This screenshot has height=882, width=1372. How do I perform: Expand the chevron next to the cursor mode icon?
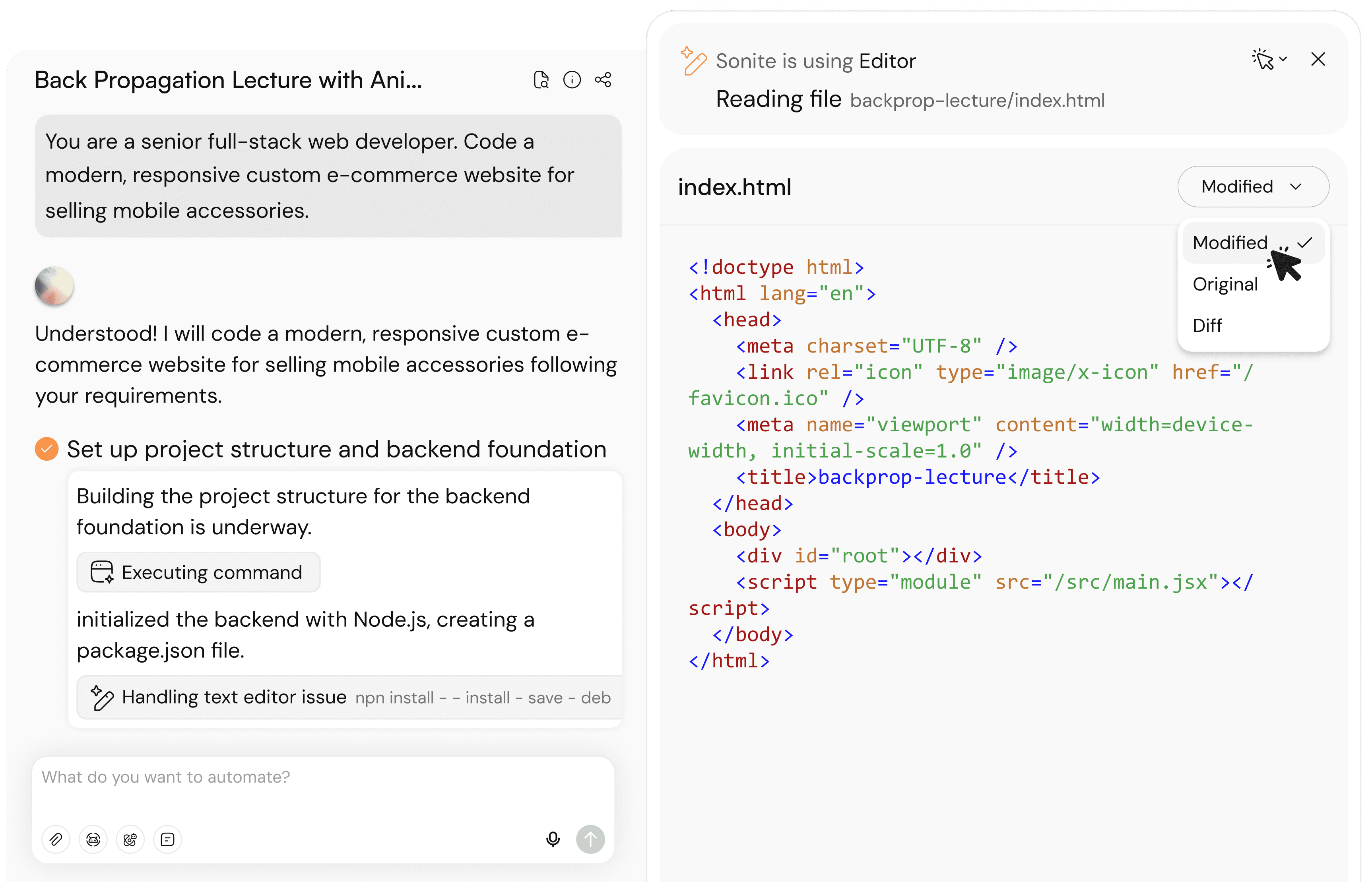click(1283, 59)
